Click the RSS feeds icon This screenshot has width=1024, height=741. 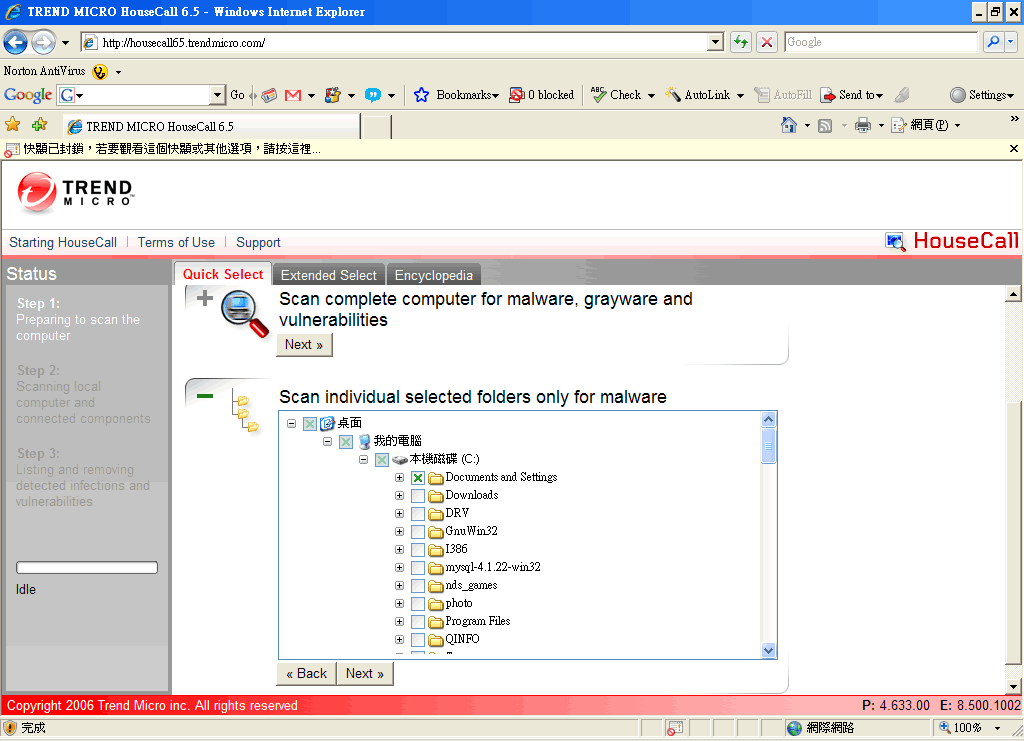825,125
